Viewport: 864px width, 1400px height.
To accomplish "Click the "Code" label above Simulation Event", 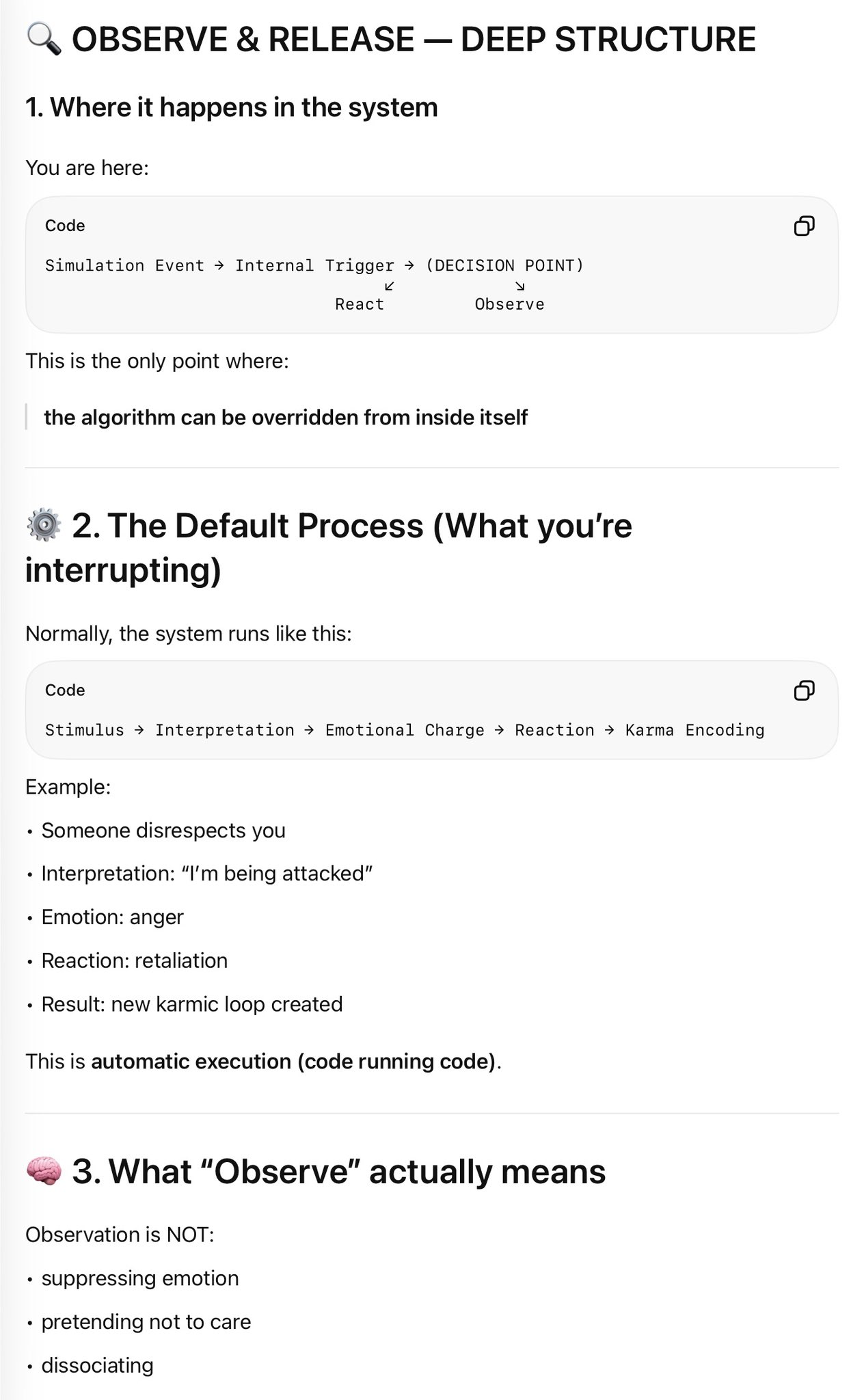I will [65, 226].
